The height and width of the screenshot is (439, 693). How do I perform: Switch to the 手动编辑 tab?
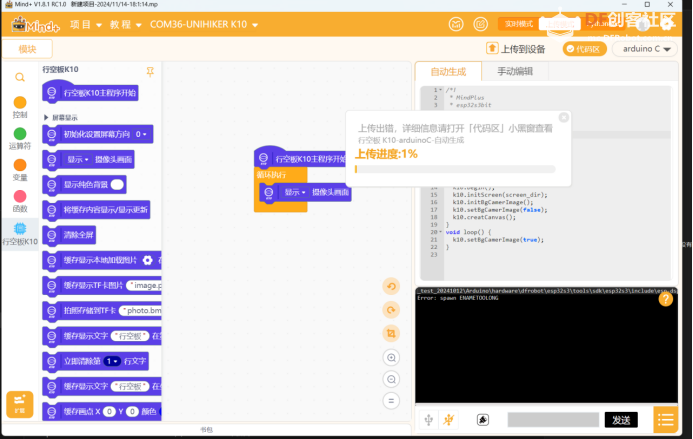[515, 71]
